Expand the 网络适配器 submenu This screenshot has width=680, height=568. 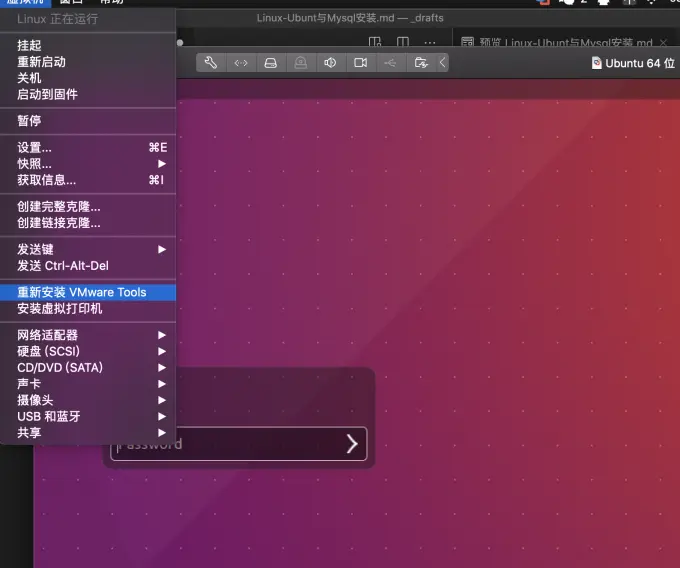[x=88, y=335]
